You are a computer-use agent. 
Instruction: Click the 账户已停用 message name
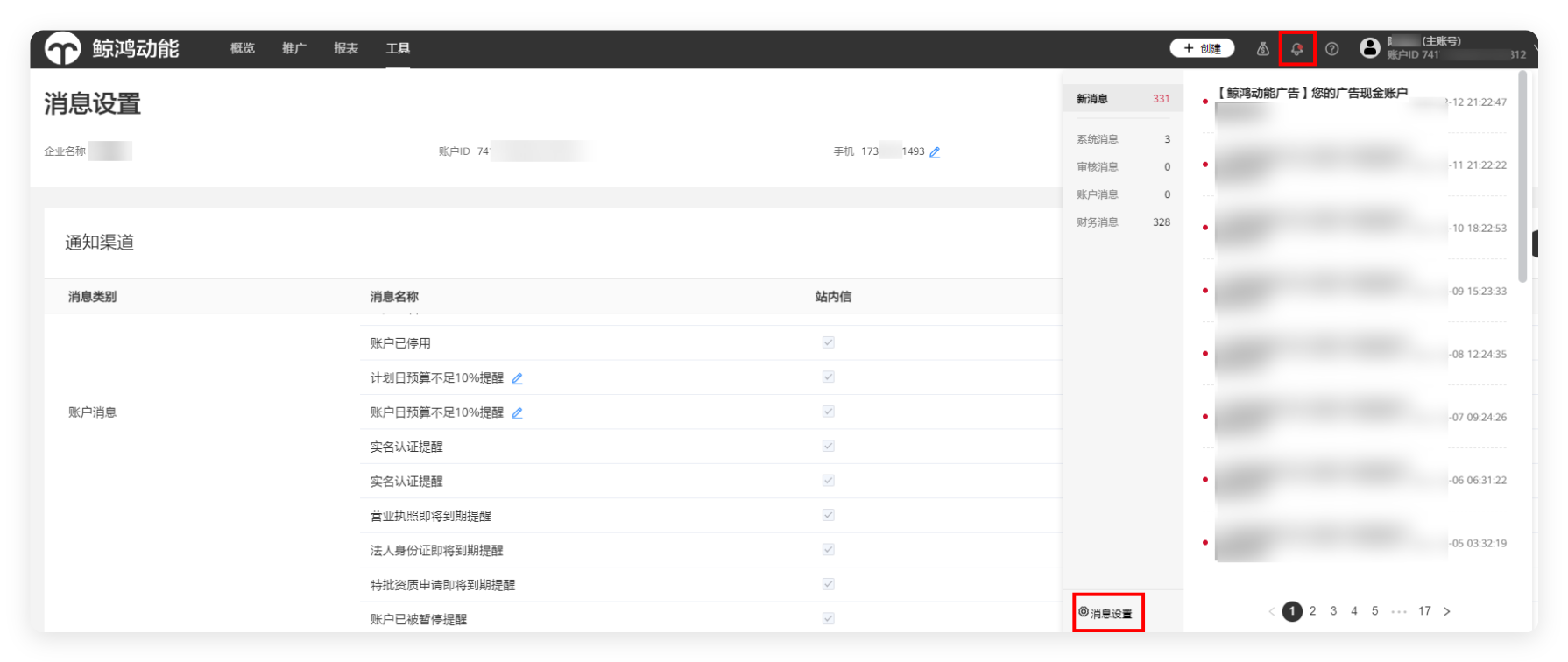pos(400,343)
